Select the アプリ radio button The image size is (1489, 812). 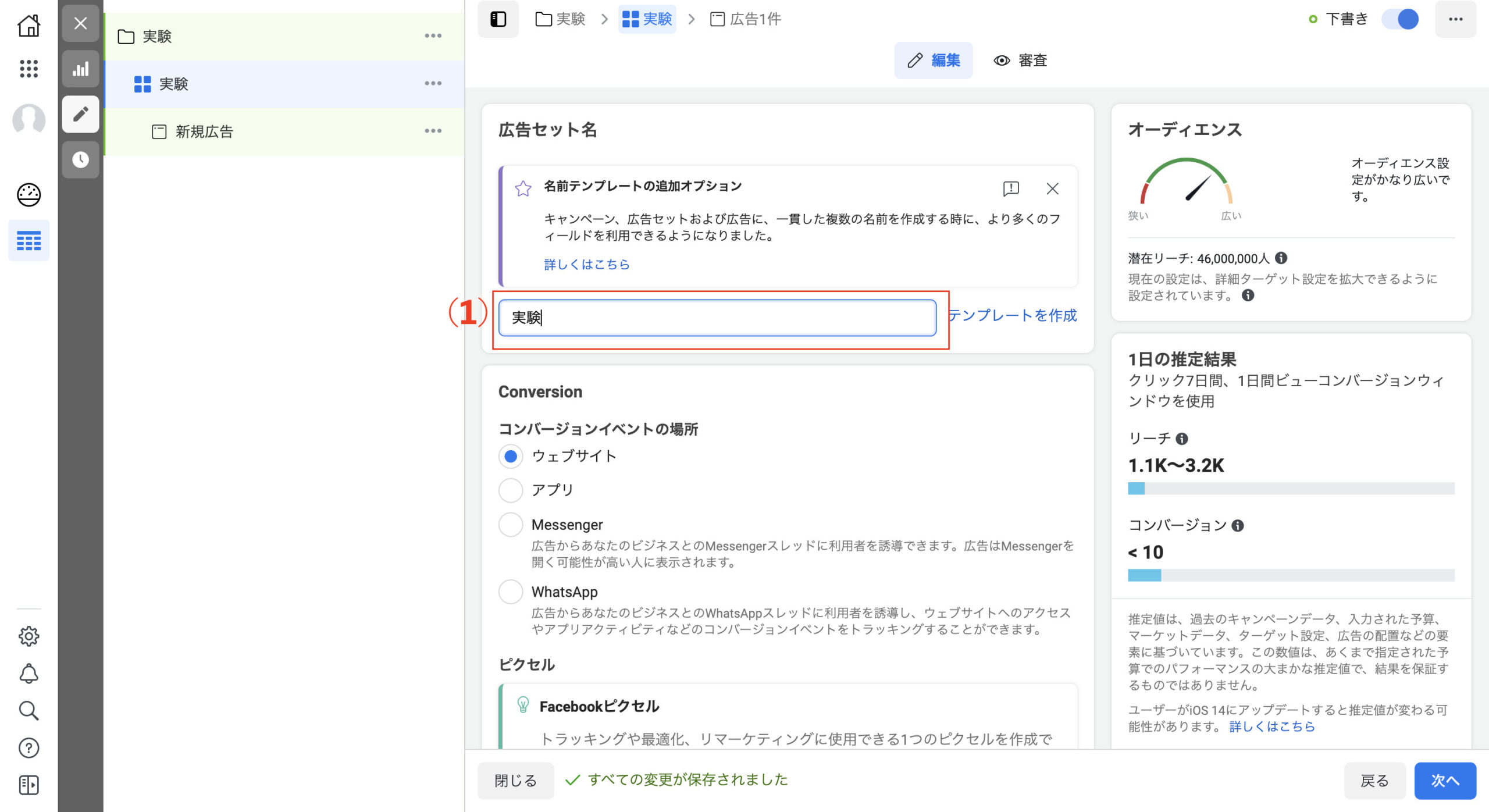coord(510,490)
